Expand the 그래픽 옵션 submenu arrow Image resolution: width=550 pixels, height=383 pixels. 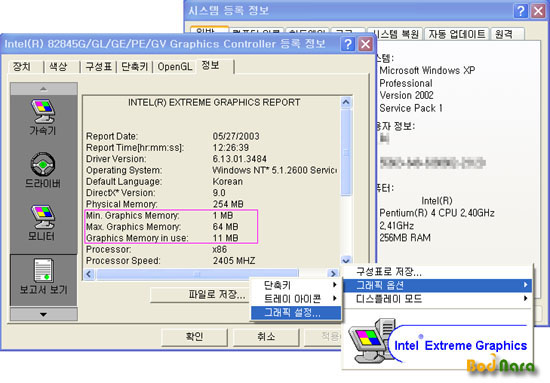[525, 285]
